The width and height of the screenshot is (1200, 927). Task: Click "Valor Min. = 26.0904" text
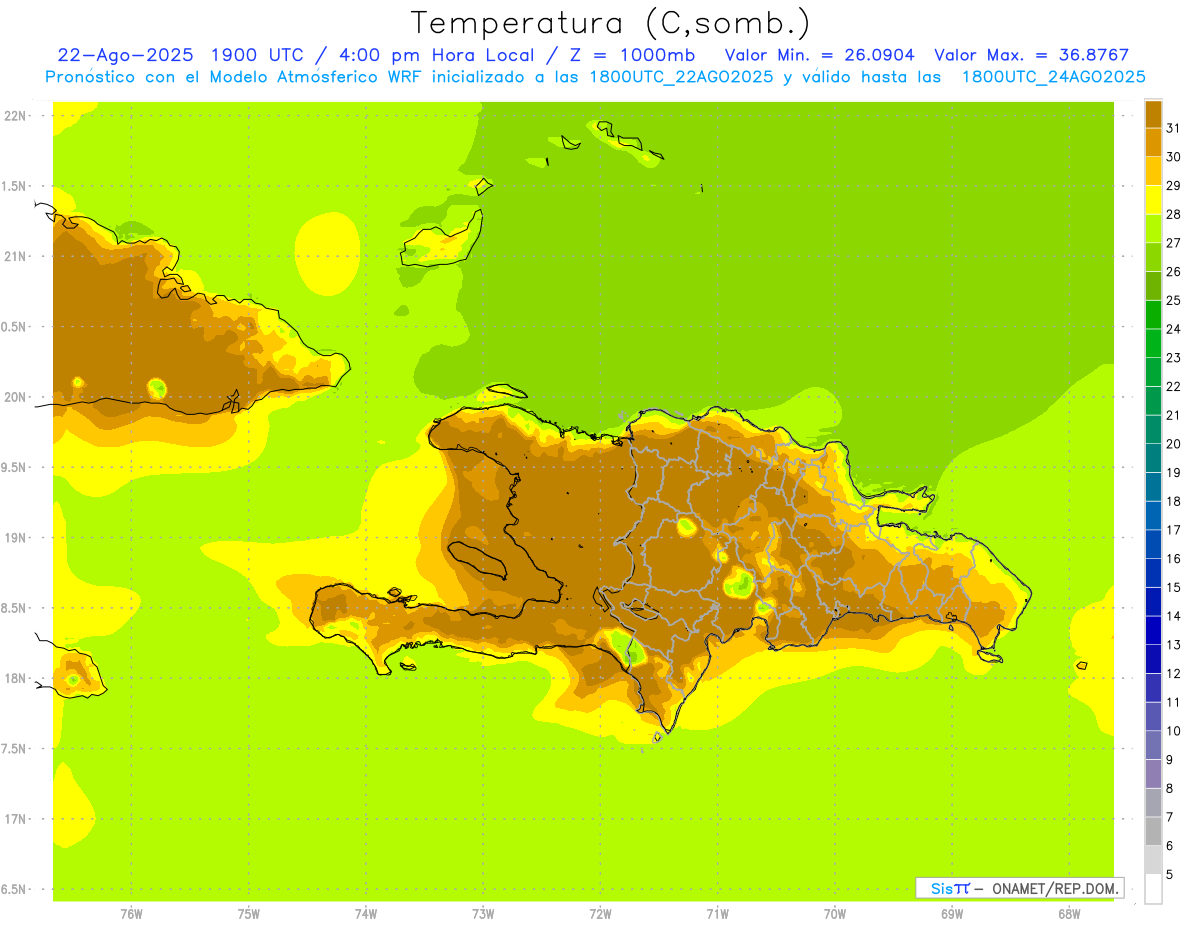click(x=819, y=55)
